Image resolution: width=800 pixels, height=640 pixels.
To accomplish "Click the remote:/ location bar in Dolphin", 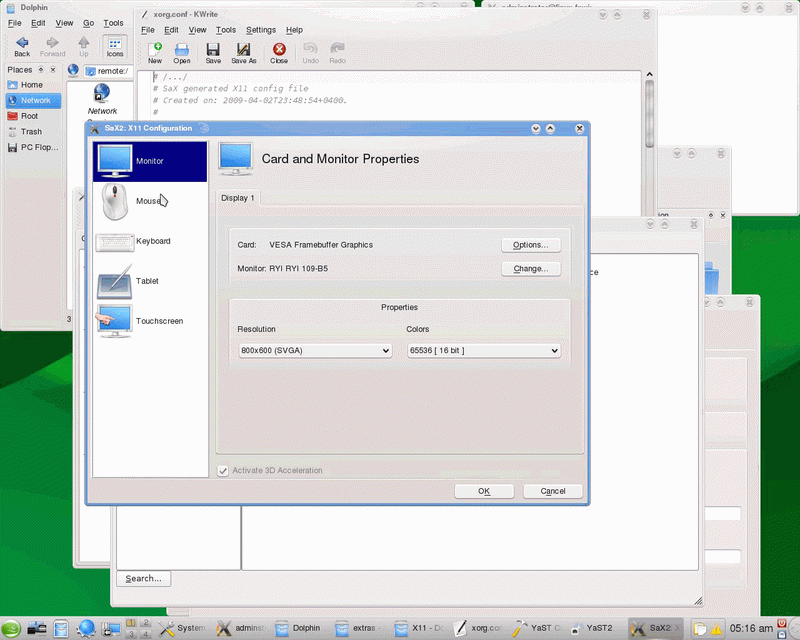I will click(107, 71).
